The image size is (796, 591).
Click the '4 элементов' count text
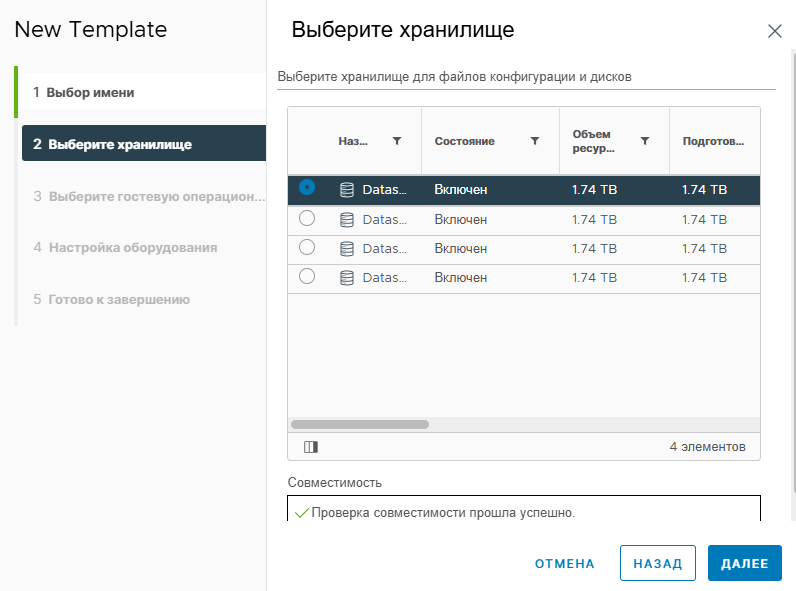click(x=707, y=447)
